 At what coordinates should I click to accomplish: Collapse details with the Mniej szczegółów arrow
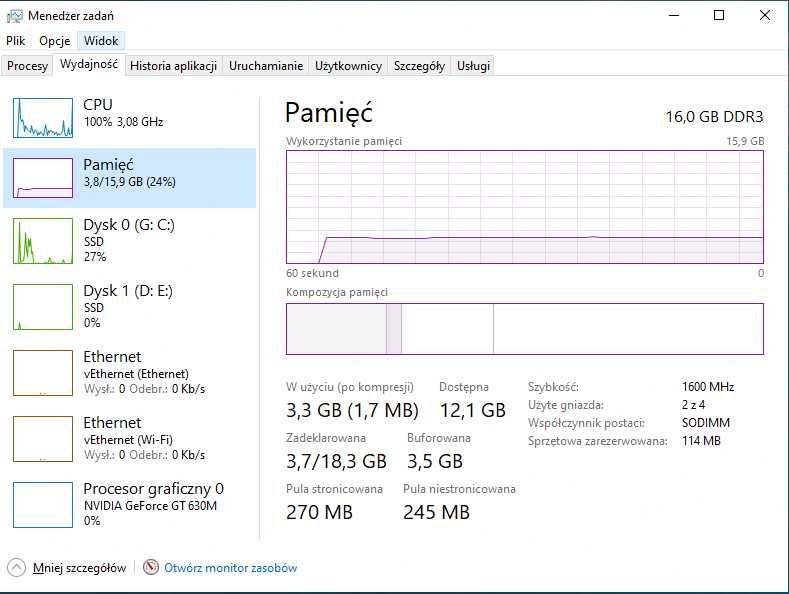[17, 567]
